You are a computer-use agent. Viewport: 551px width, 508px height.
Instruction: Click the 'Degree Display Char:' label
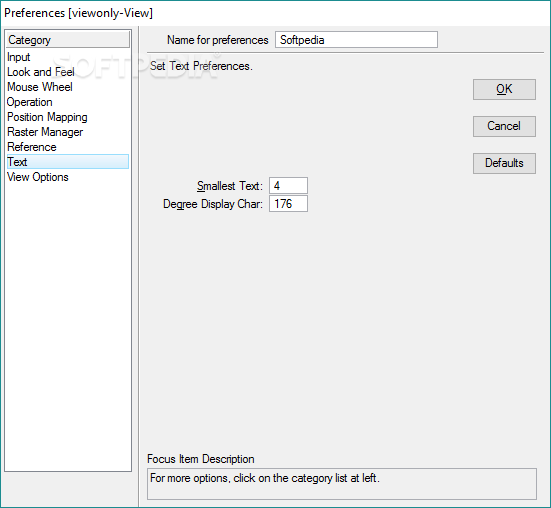[x=213, y=204]
